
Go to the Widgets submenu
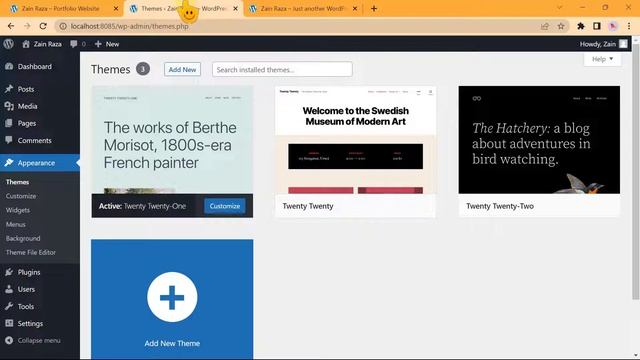pos(18,210)
